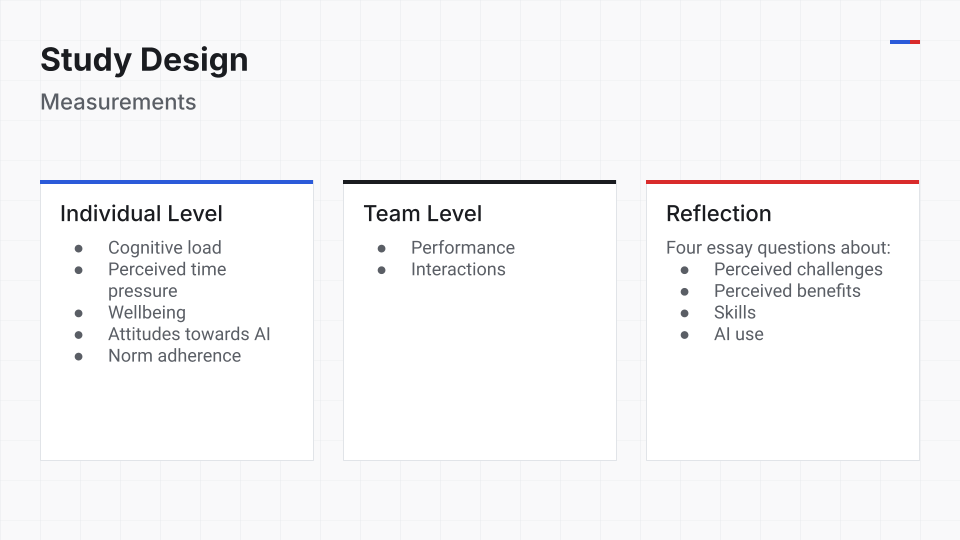The width and height of the screenshot is (960, 540).
Task: Select the Skills bullet item
Action: coord(735,312)
